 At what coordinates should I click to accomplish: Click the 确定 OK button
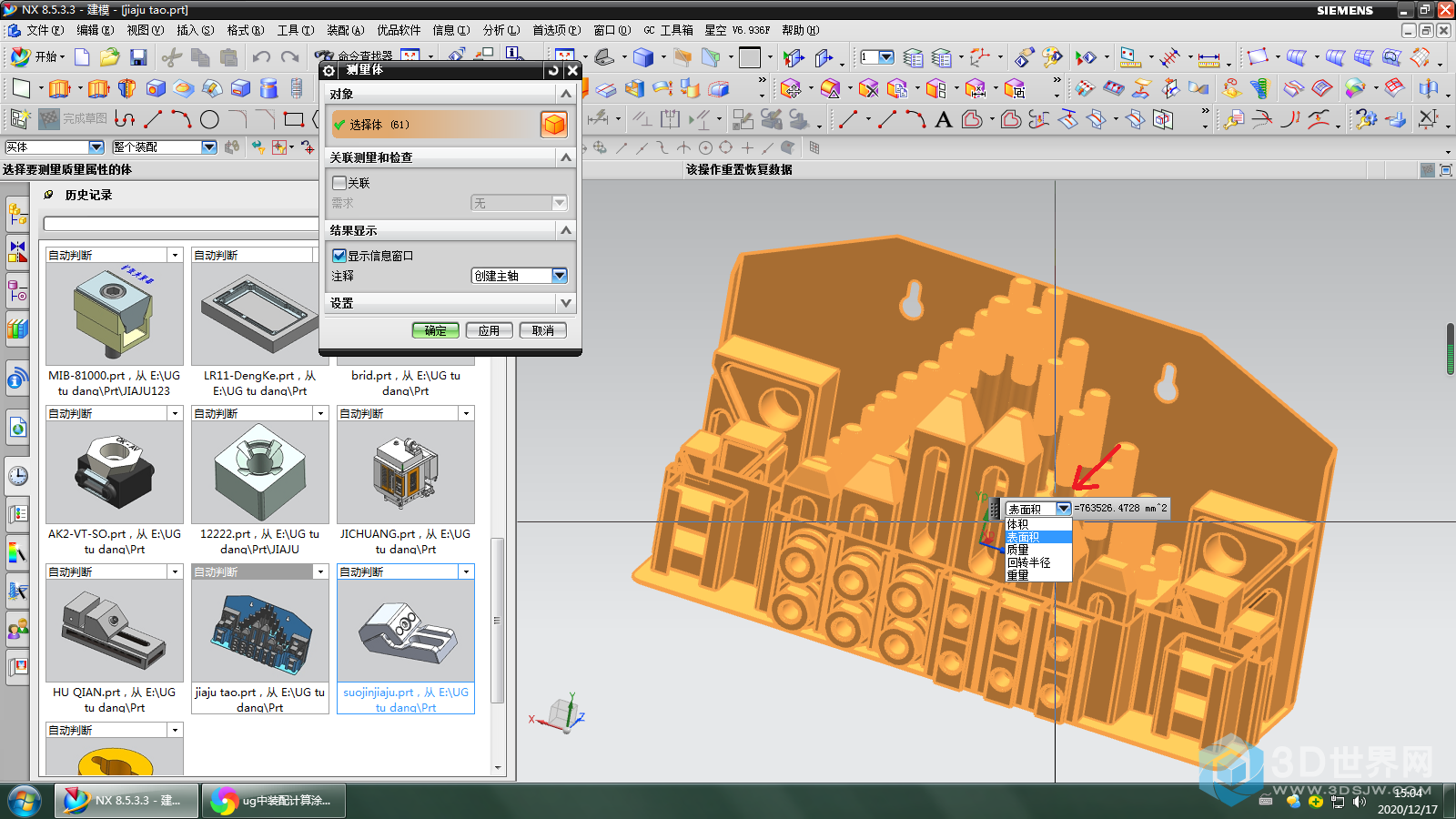point(435,330)
